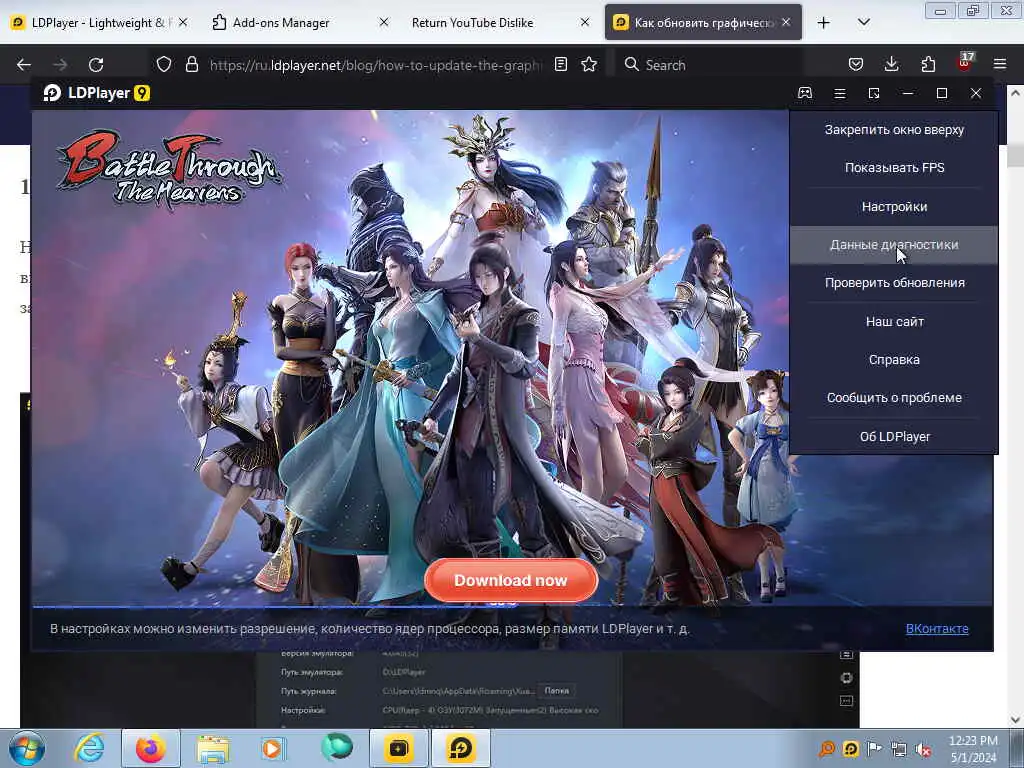
Task: Open the Firefox downloads icon
Action: [x=891, y=64]
